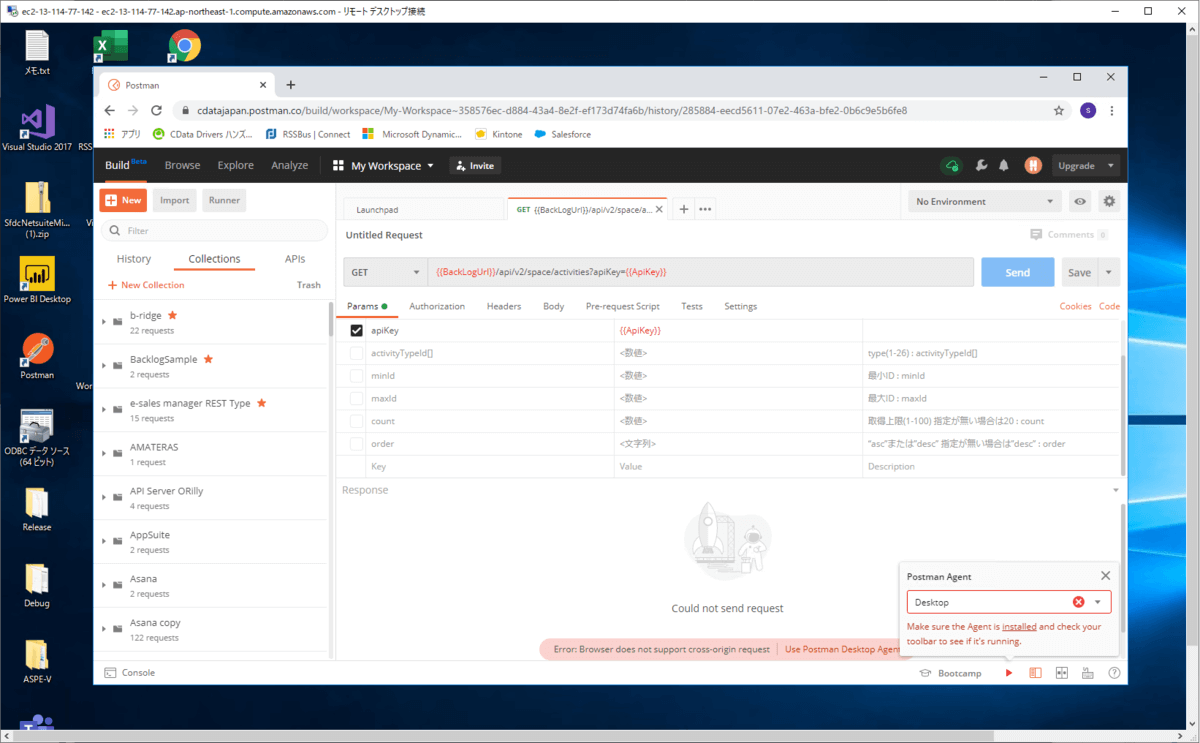Expand the BacklogSample collection
Image resolution: width=1200 pixels, height=743 pixels.
[x=104, y=366]
